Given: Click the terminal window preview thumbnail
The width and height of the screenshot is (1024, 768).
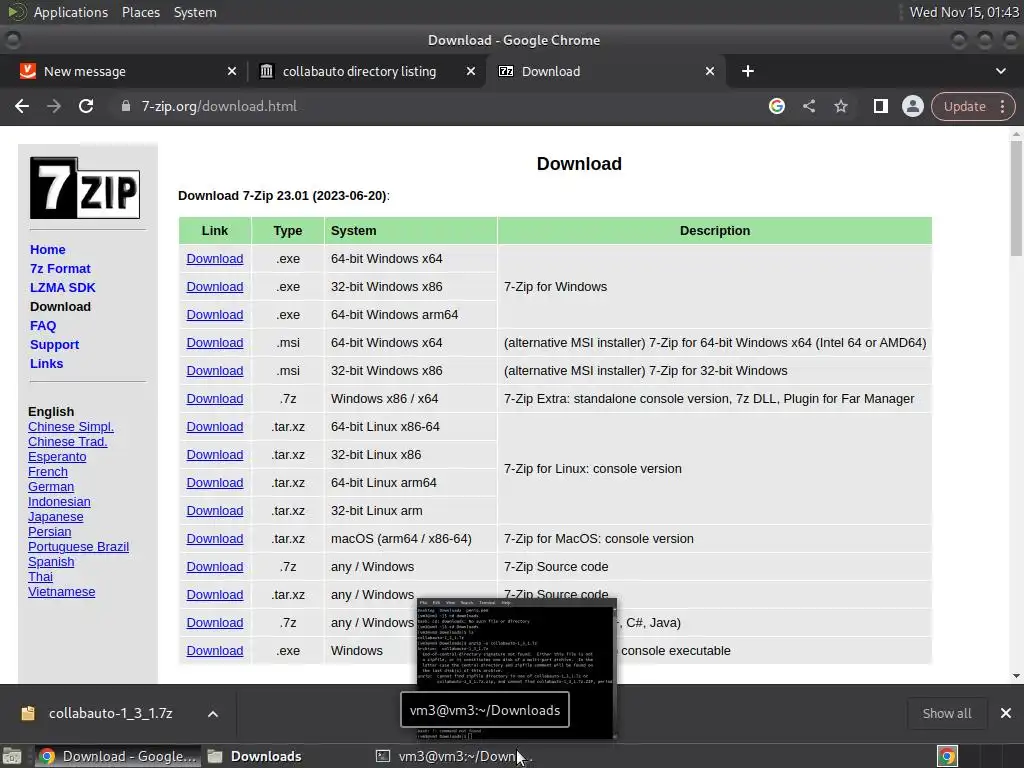Looking at the screenshot, I should point(517,669).
